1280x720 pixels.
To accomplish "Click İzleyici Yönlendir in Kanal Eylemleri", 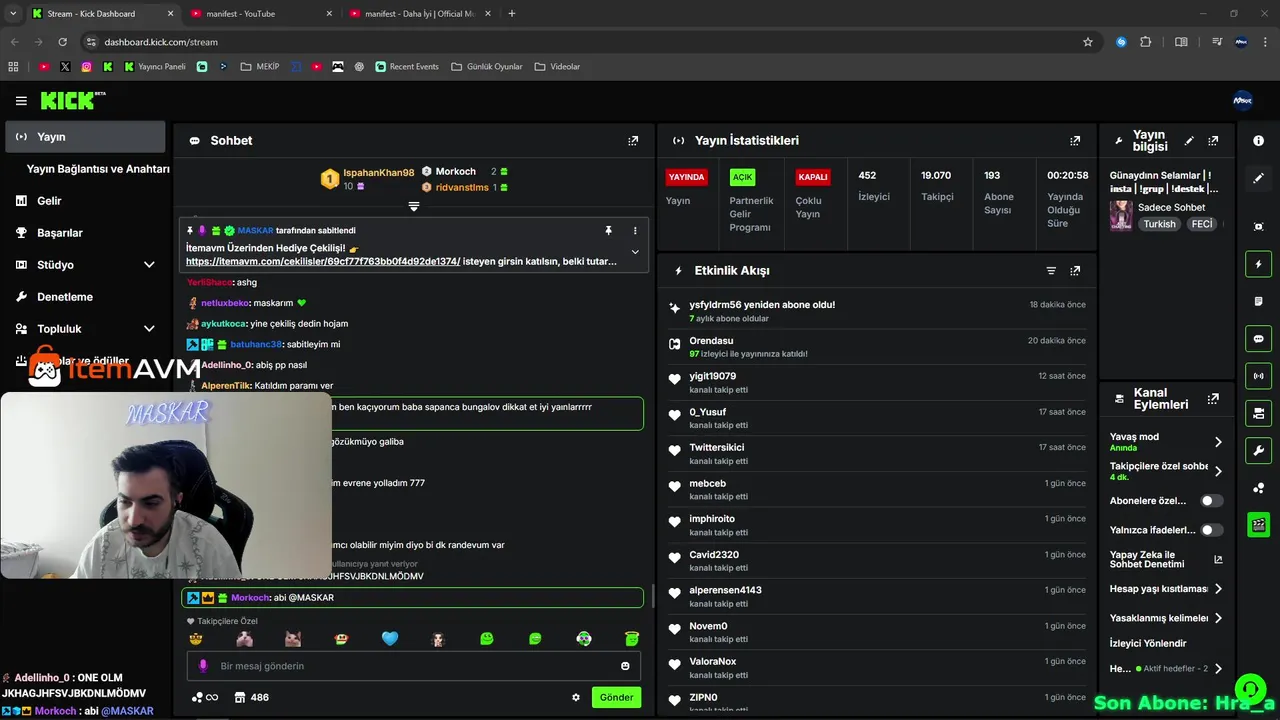I will click(1148, 644).
